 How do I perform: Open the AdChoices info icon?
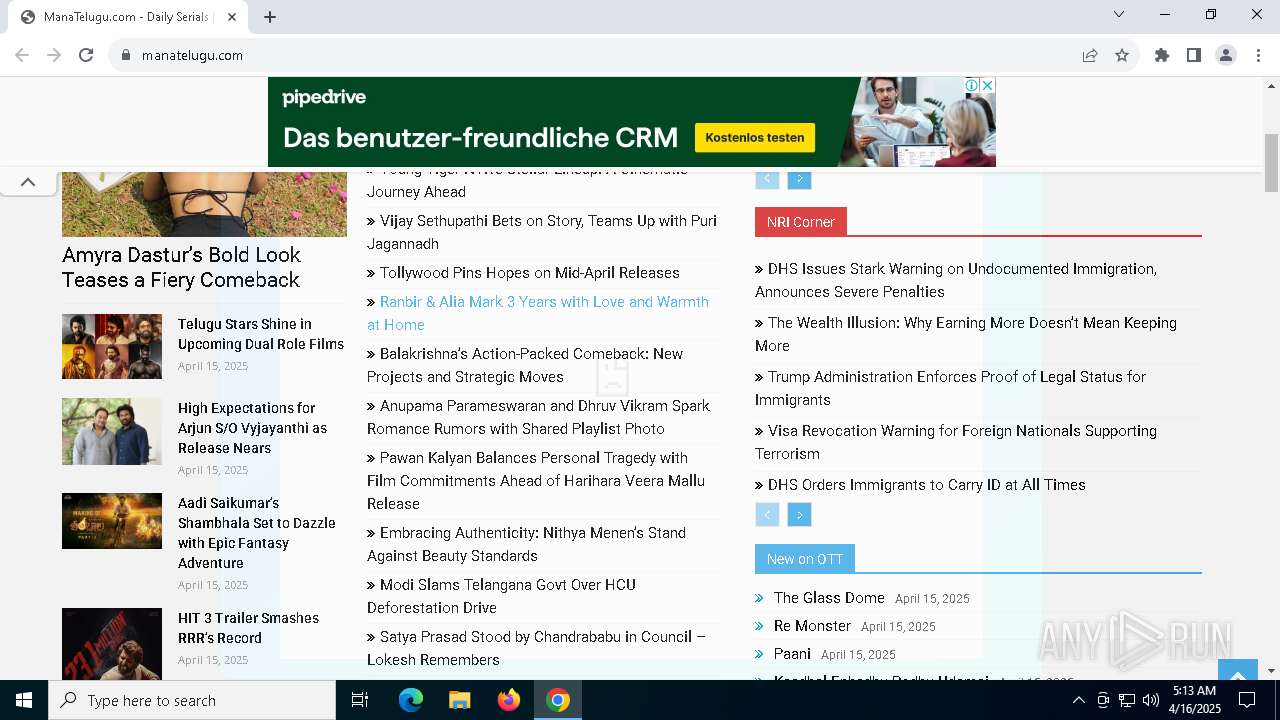(x=972, y=85)
